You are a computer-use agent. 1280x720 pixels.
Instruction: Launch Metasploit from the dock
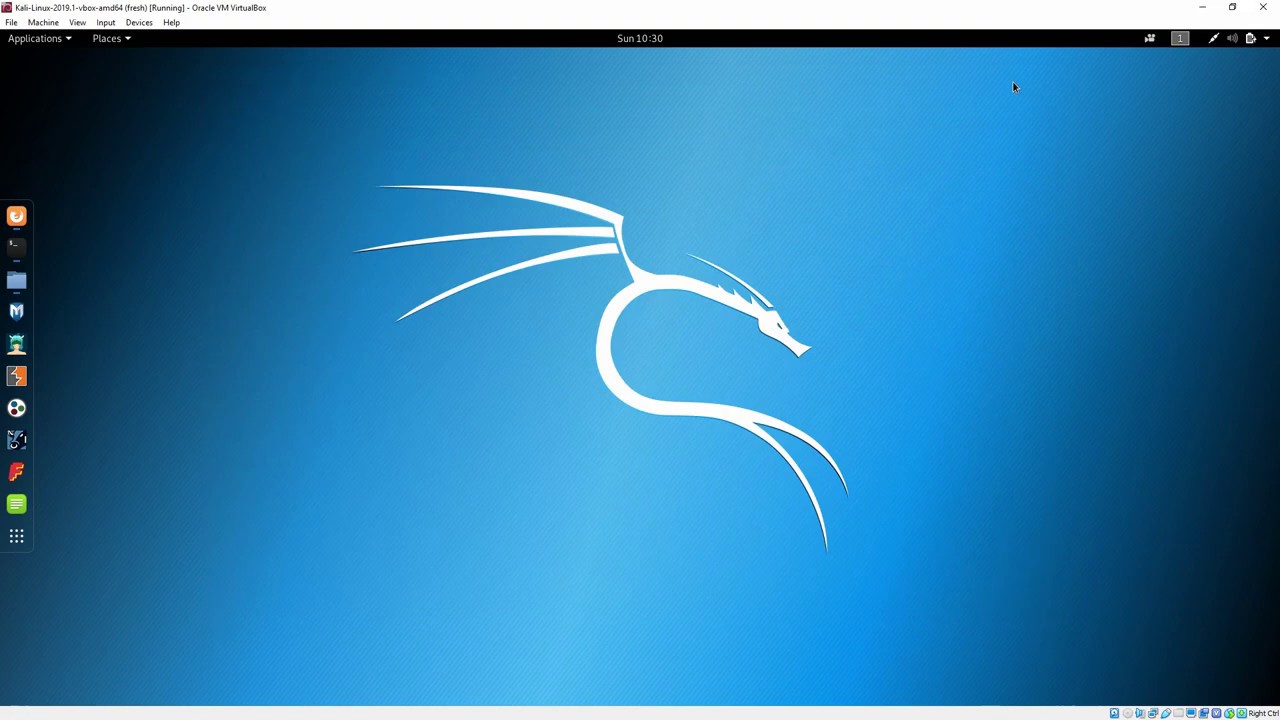[x=16, y=312]
